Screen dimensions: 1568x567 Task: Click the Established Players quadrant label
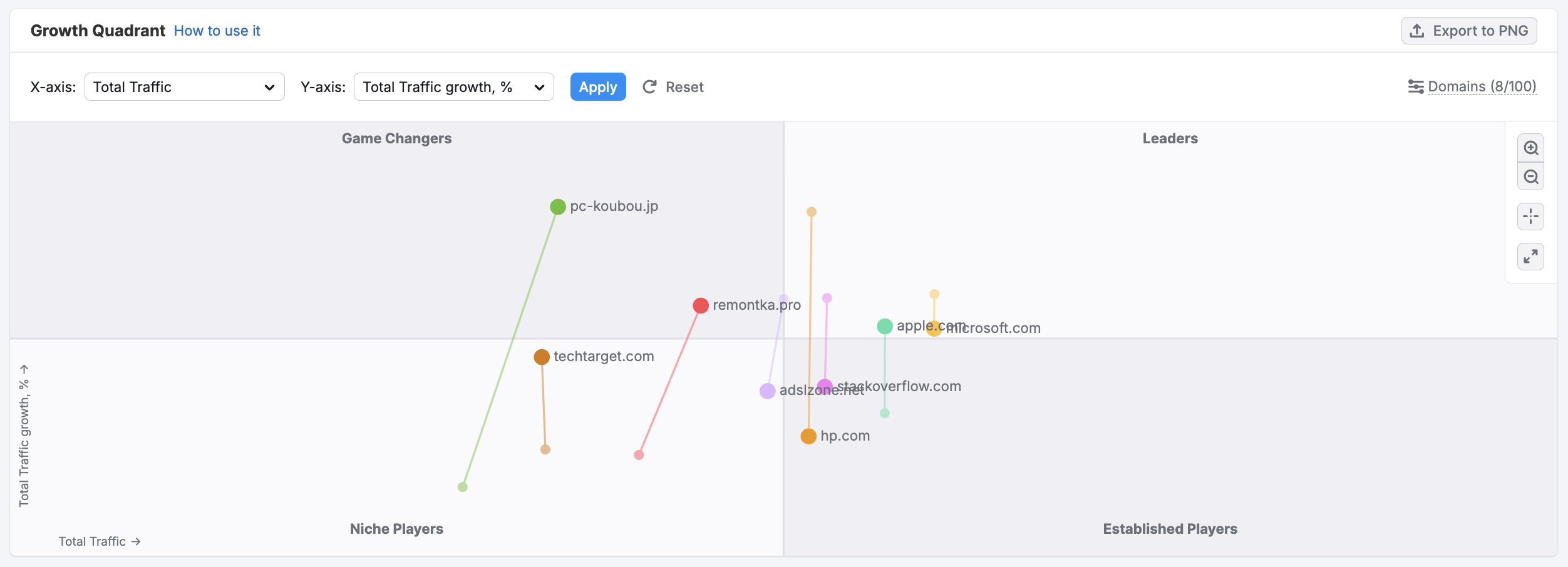tap(1170, 529)
